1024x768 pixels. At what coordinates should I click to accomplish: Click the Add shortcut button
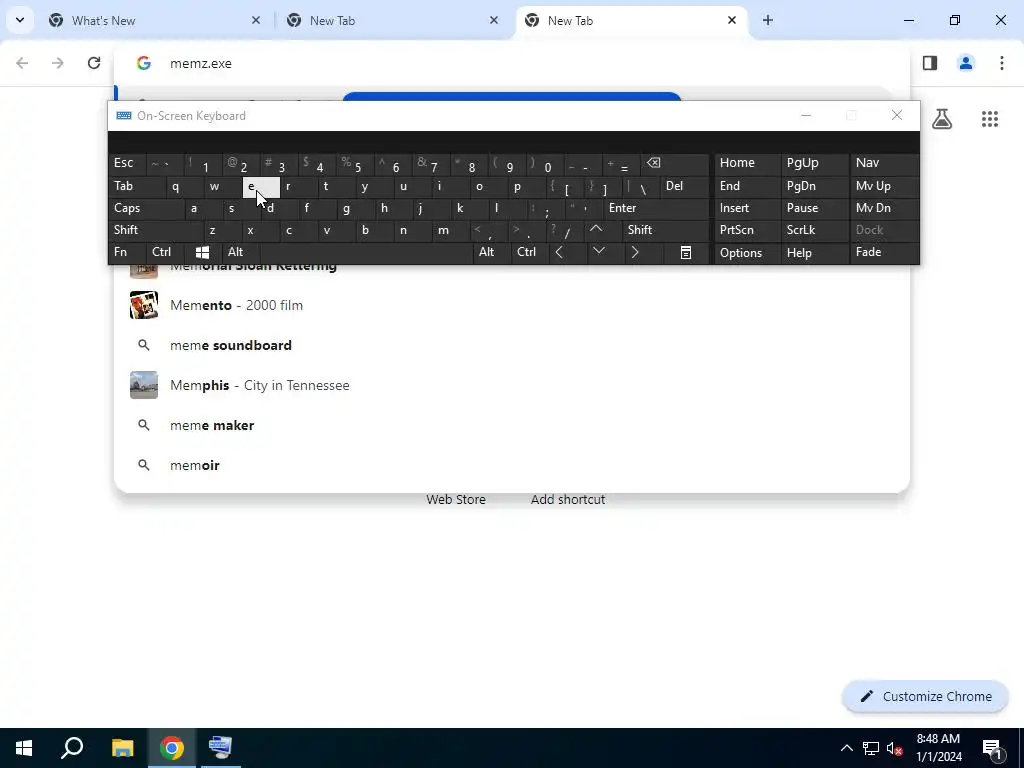(568, 499)
